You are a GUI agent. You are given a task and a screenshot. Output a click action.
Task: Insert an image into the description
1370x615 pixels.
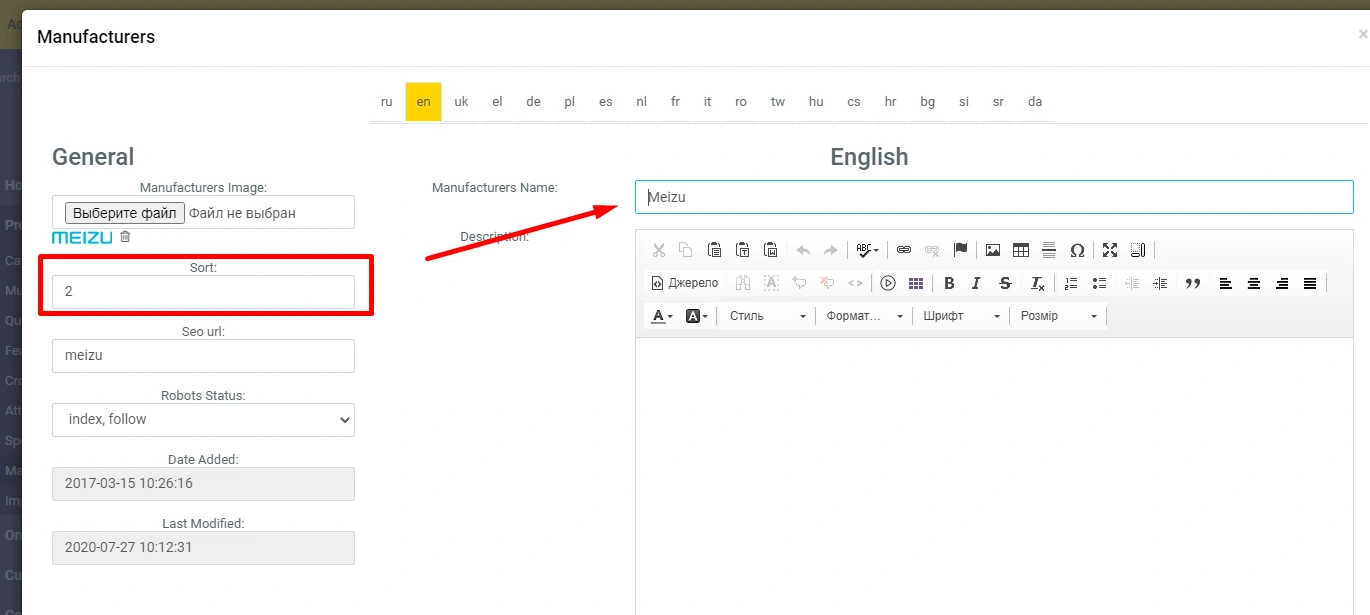(993, 250)
